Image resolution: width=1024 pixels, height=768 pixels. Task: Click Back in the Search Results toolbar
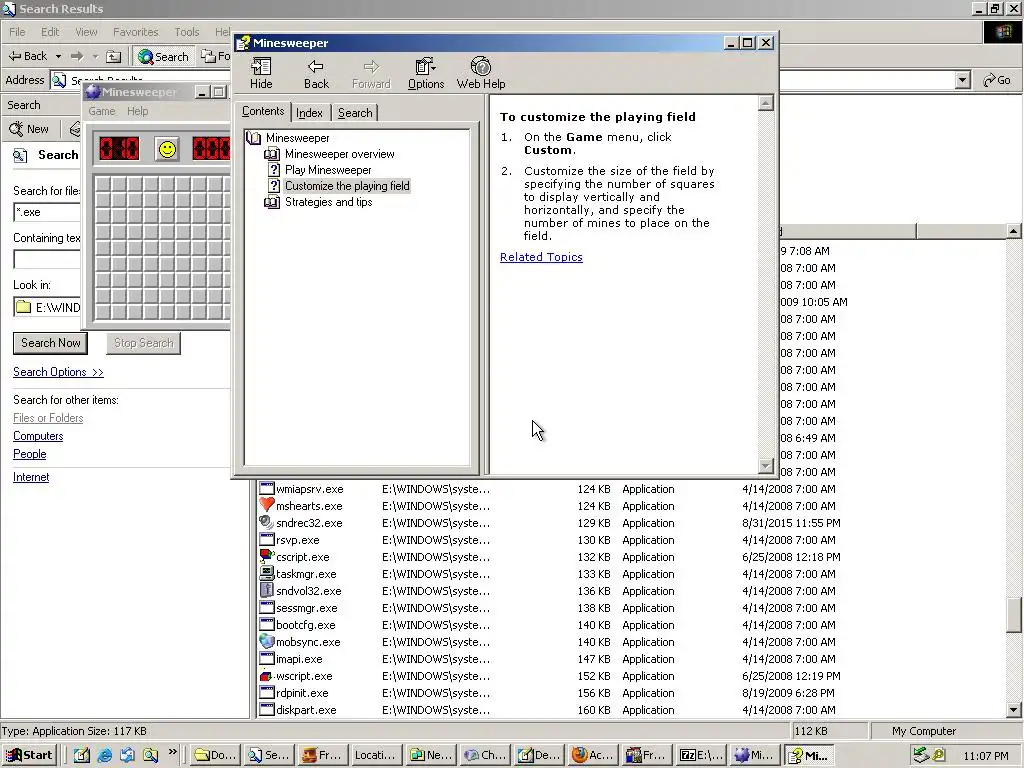point(27,56)
